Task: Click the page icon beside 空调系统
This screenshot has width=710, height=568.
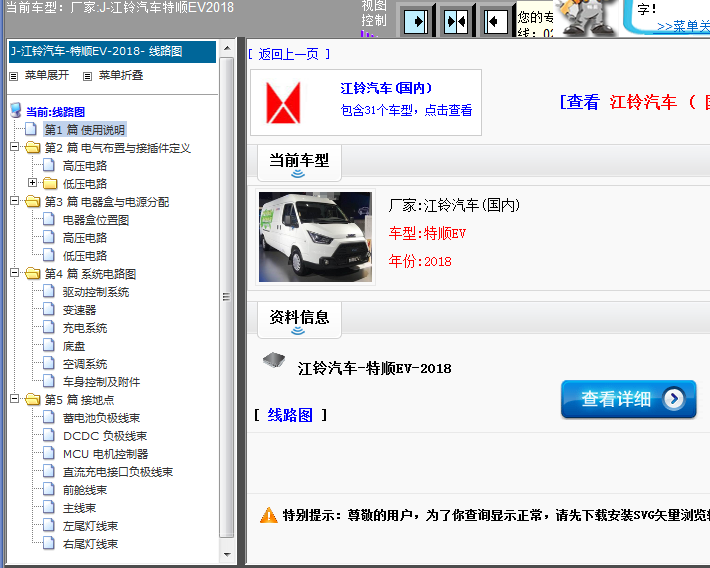Action: (48, 363)
